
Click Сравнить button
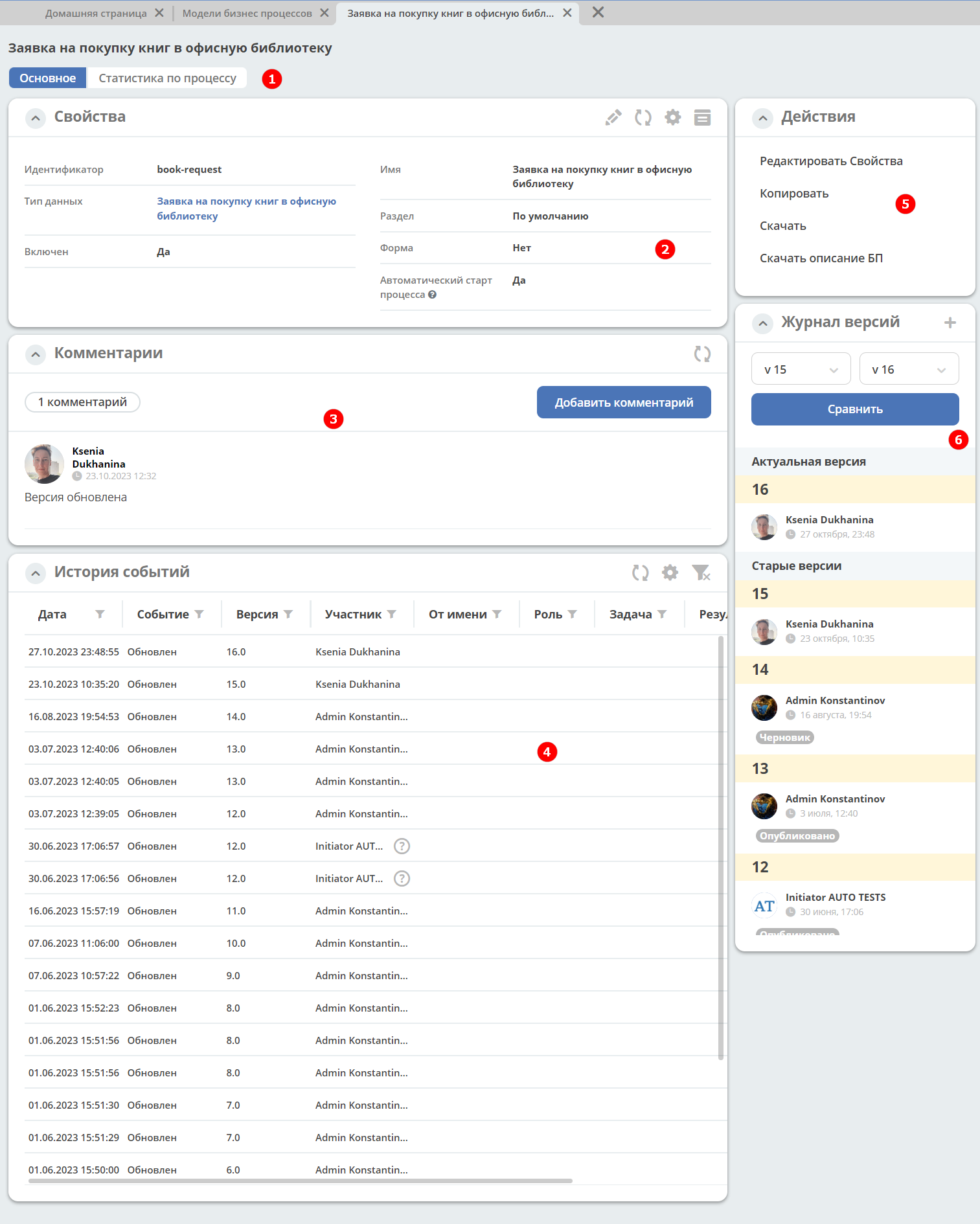(x=855, y=409)
